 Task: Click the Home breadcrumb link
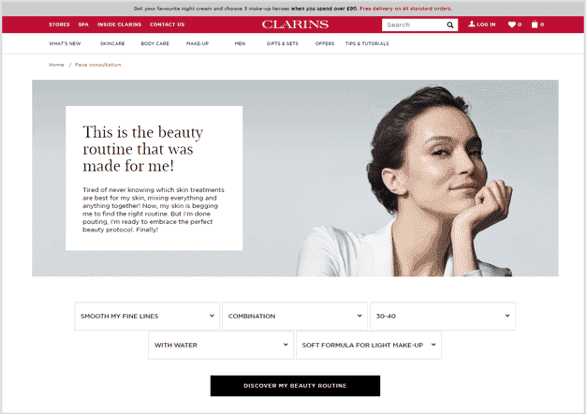pos(56,65)
